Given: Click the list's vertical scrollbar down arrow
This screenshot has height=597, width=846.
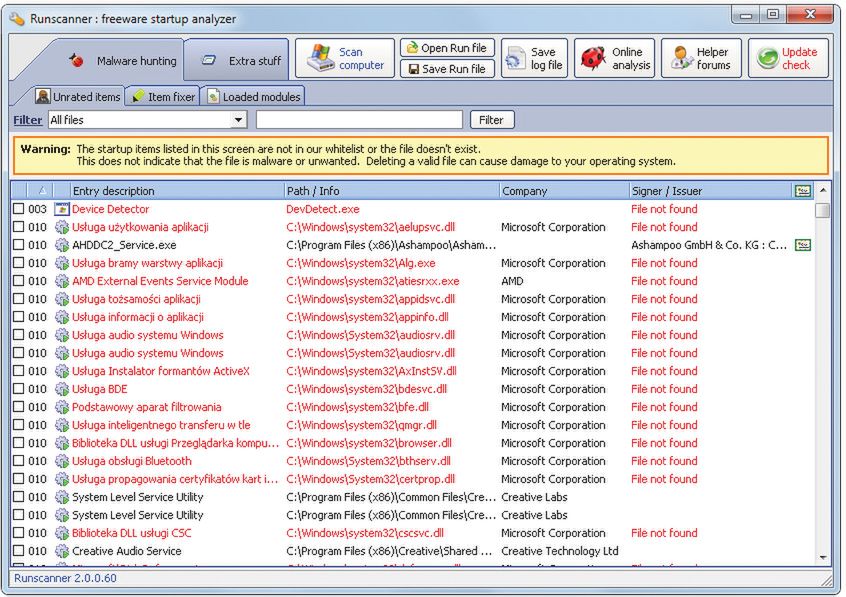Looking at the screenshot, I should pyautogui.click(x=823, y=558).
